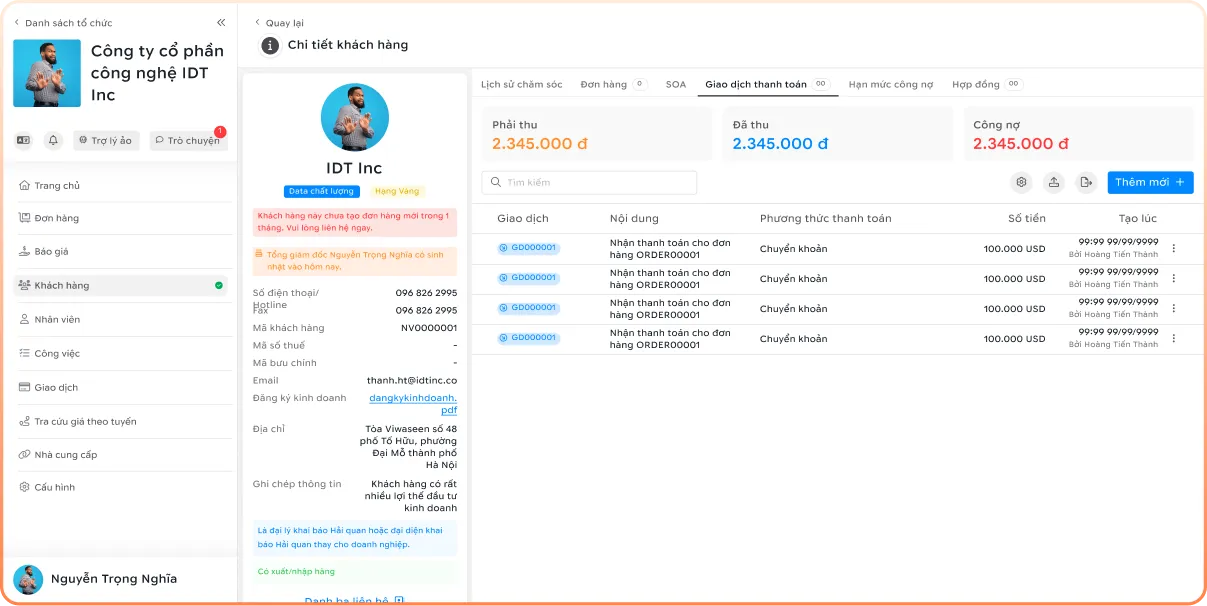Open Tra cứu giá theo tuyến
The width and height of the screenshot is (1207, 606).
[122, 422]
